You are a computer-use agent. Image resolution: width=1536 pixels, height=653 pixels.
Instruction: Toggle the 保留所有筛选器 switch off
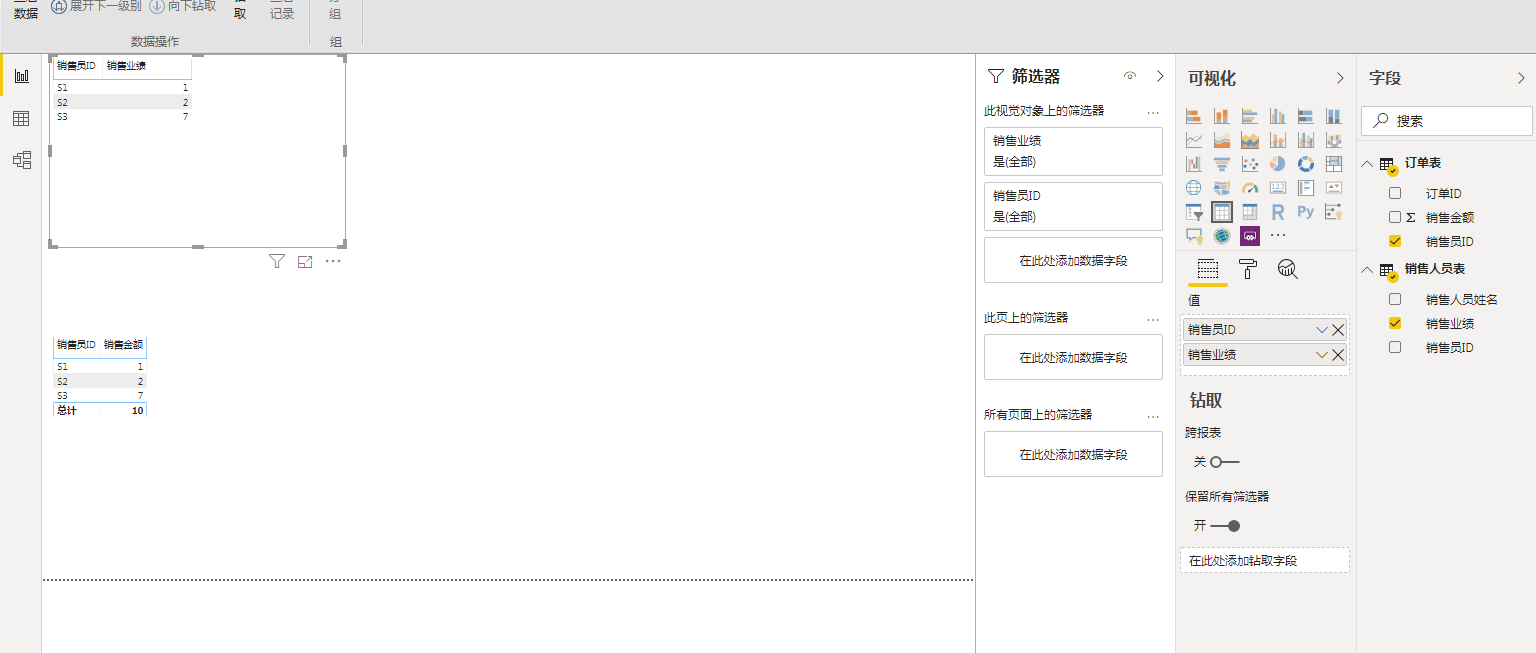[1224, 526]
